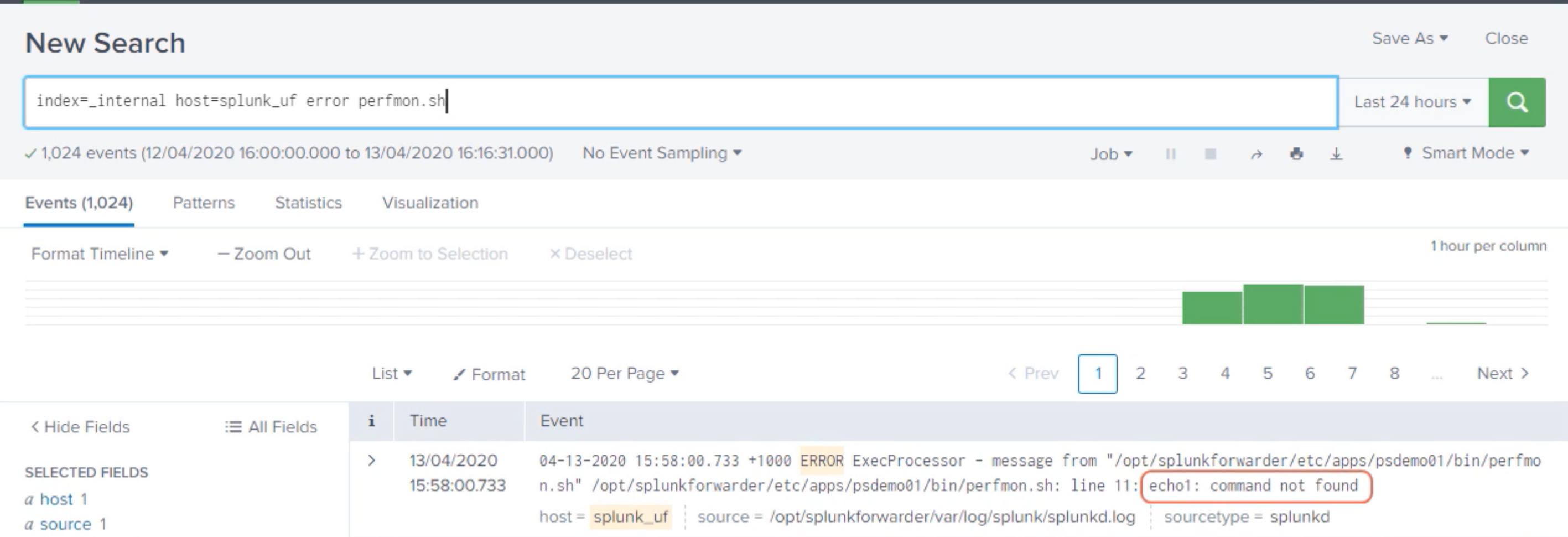Select the third green timeline bar
This screenshot has height=537, width=1568.
tap(1333, 304)
